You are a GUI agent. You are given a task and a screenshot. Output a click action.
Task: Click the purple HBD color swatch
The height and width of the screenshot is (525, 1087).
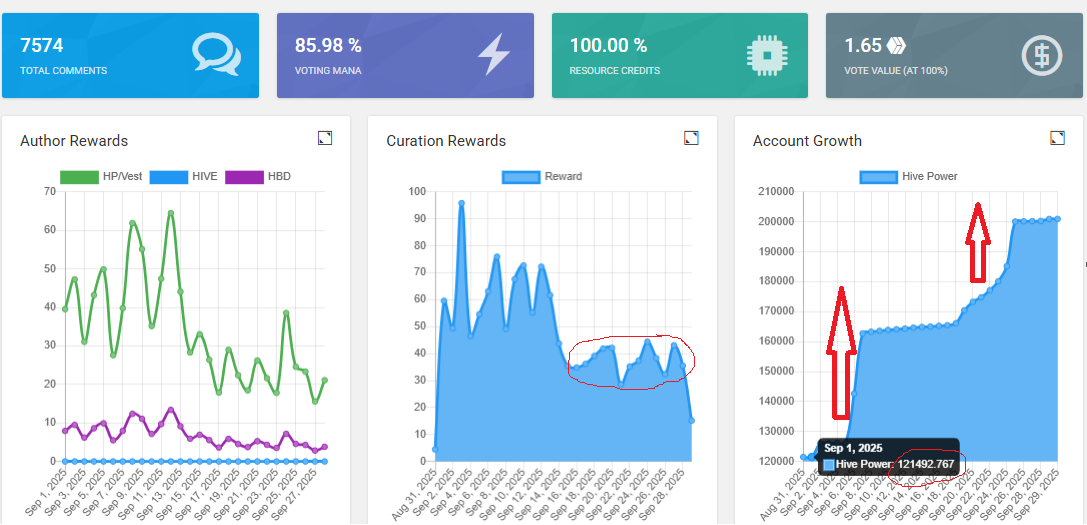click(x=244, y=177)
